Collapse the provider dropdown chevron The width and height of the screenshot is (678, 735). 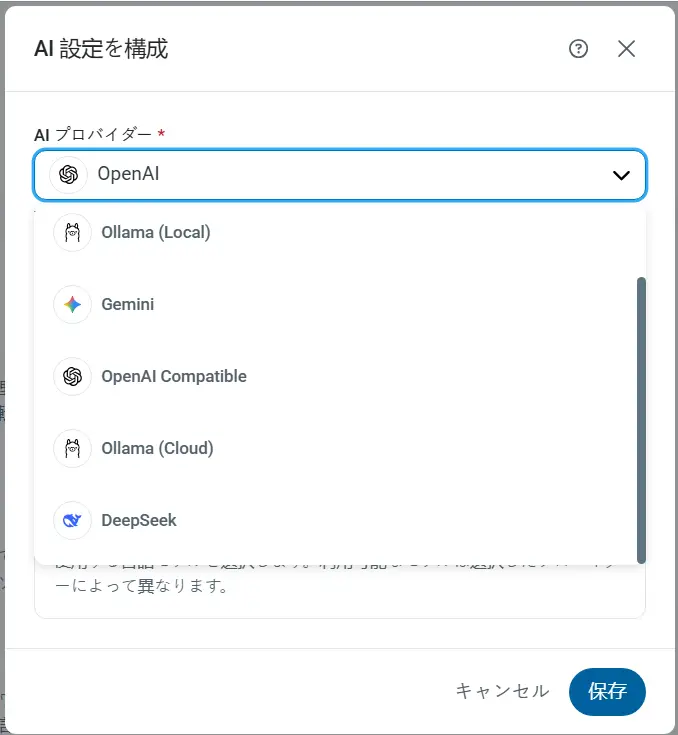[x=621, y=175]
